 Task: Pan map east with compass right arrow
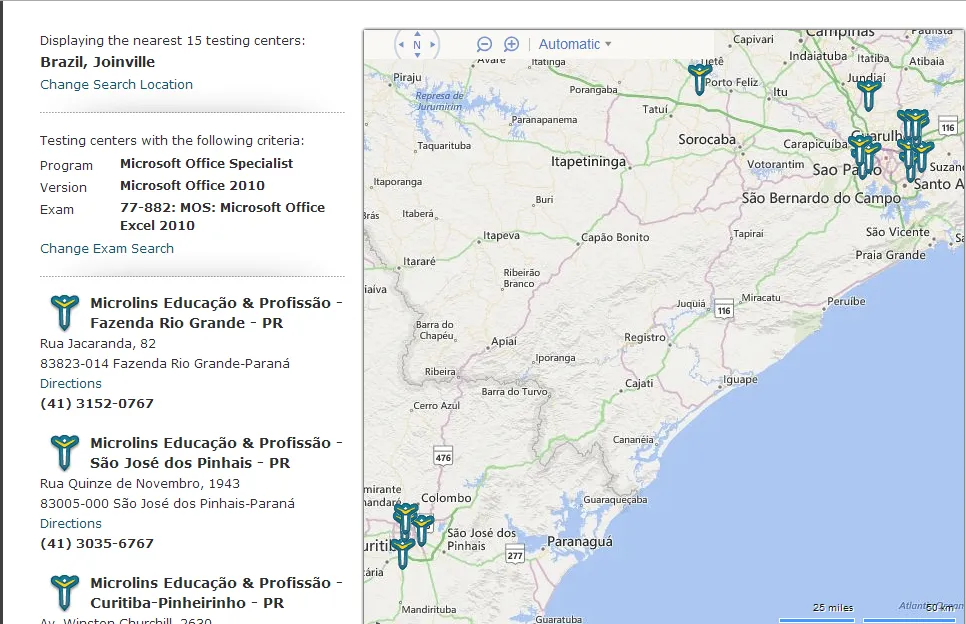(x=432, y=44)
